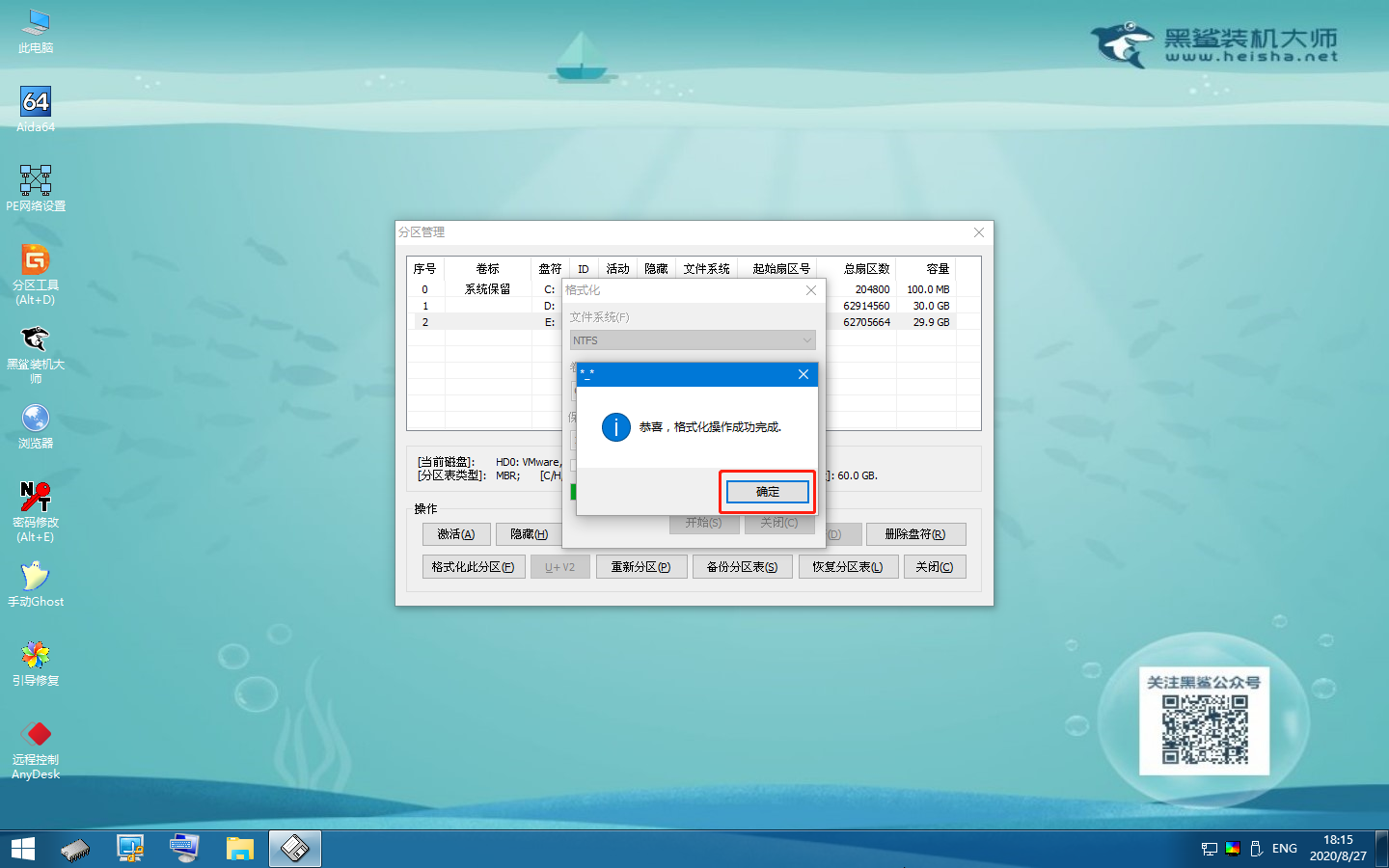Open the network monitor taskbar icon
Viewport: 1389px width, 868px height.
click(130, 849)
